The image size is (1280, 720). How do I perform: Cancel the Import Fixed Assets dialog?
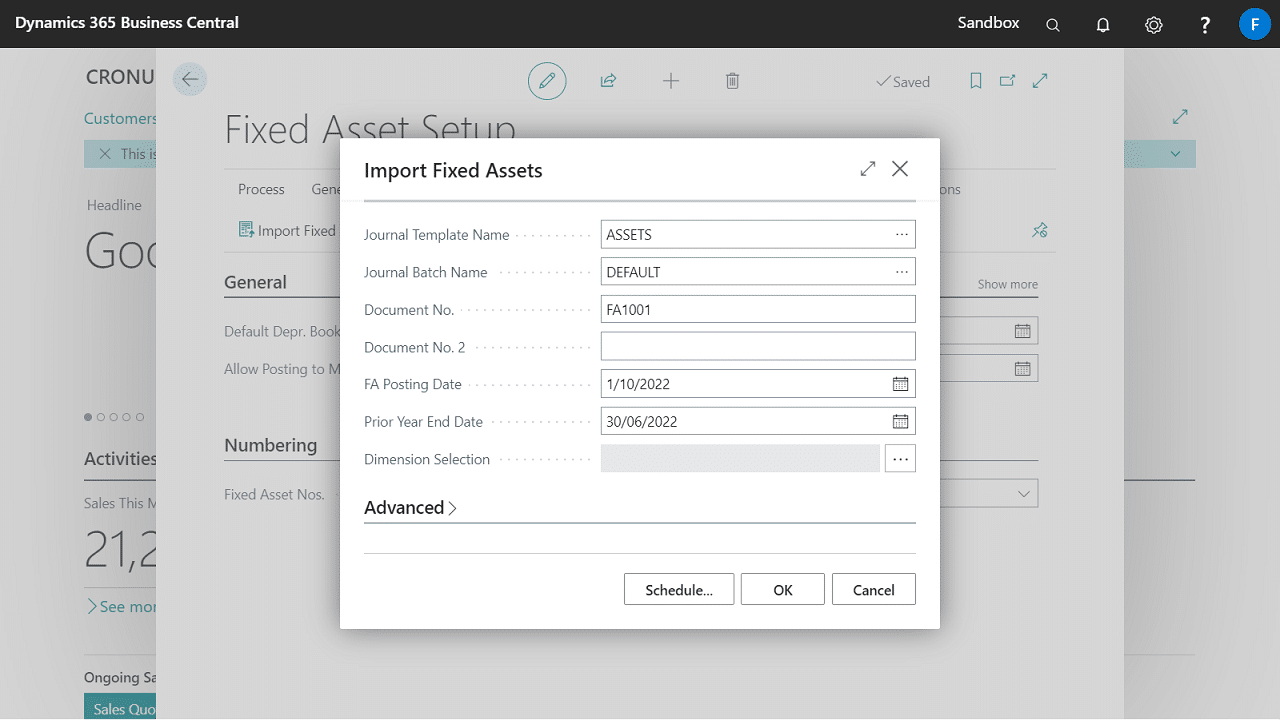[x=873, y=590]
